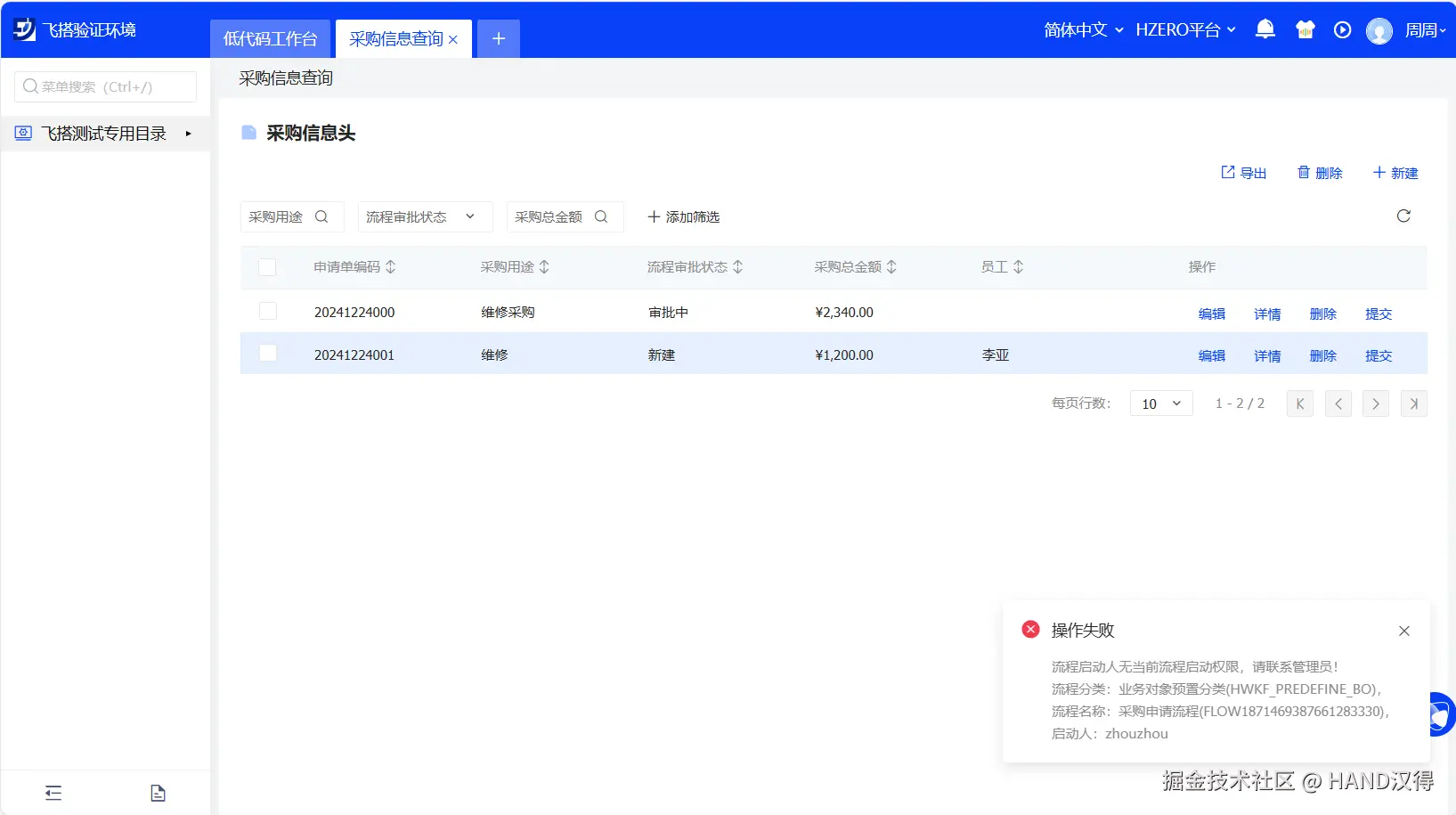
Task: Click the 飞搭测试专用目录 menu icon
Action: (23, 134)
